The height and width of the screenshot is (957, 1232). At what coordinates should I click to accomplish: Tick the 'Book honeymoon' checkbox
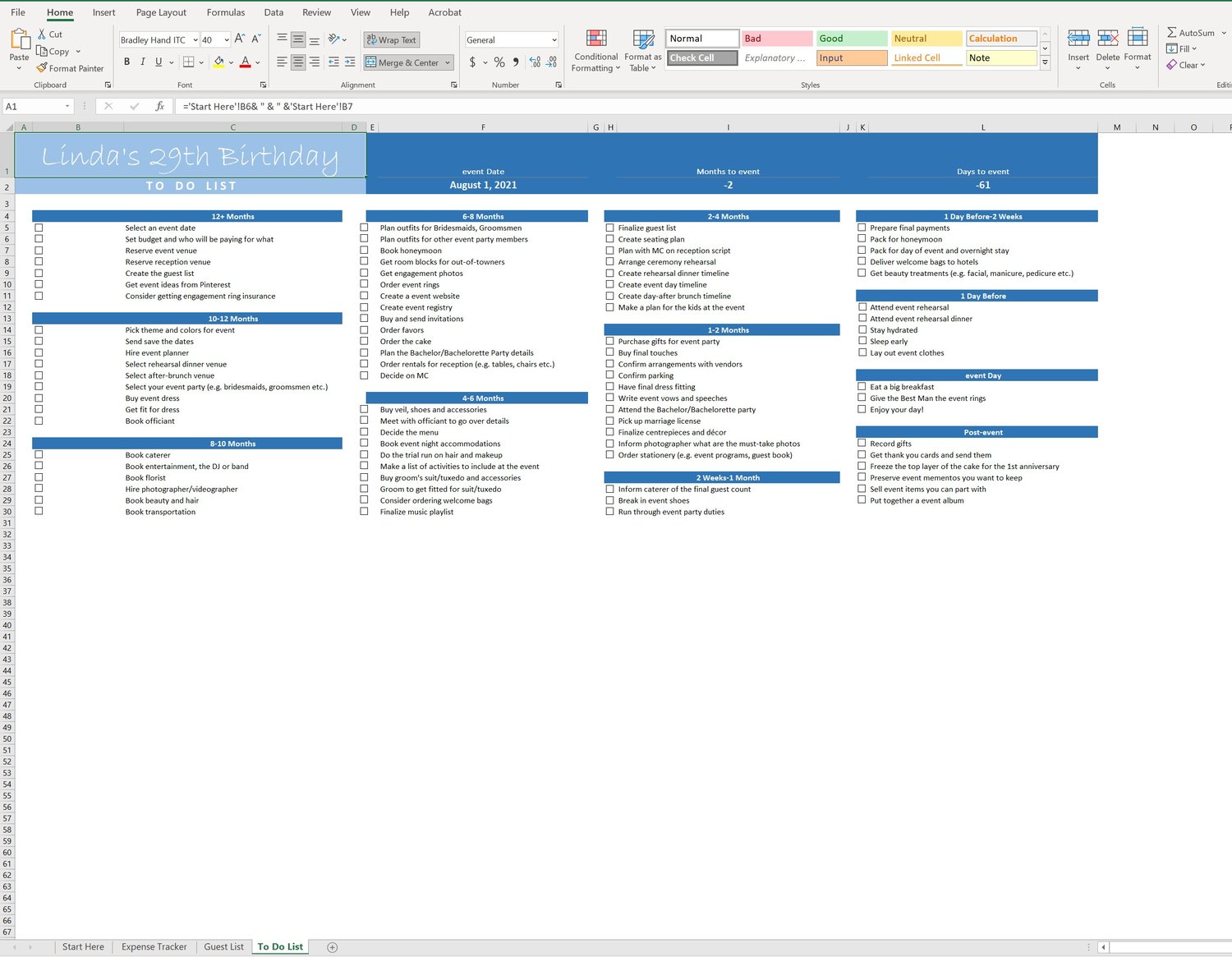pyautogui.click(x=364, y=251)
